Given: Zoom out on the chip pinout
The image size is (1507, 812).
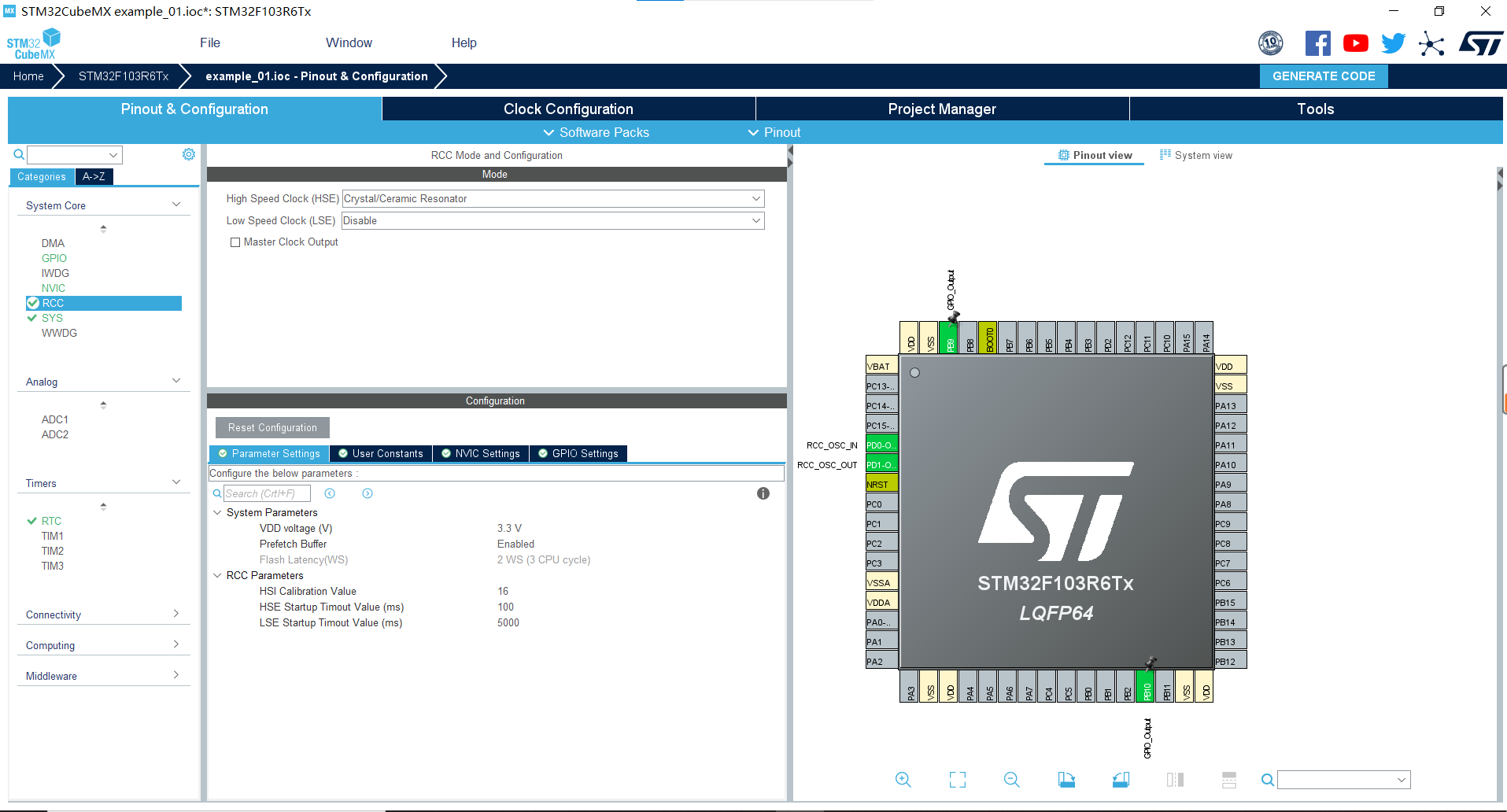Looking at the screenshot, I should coord(1012,780).
